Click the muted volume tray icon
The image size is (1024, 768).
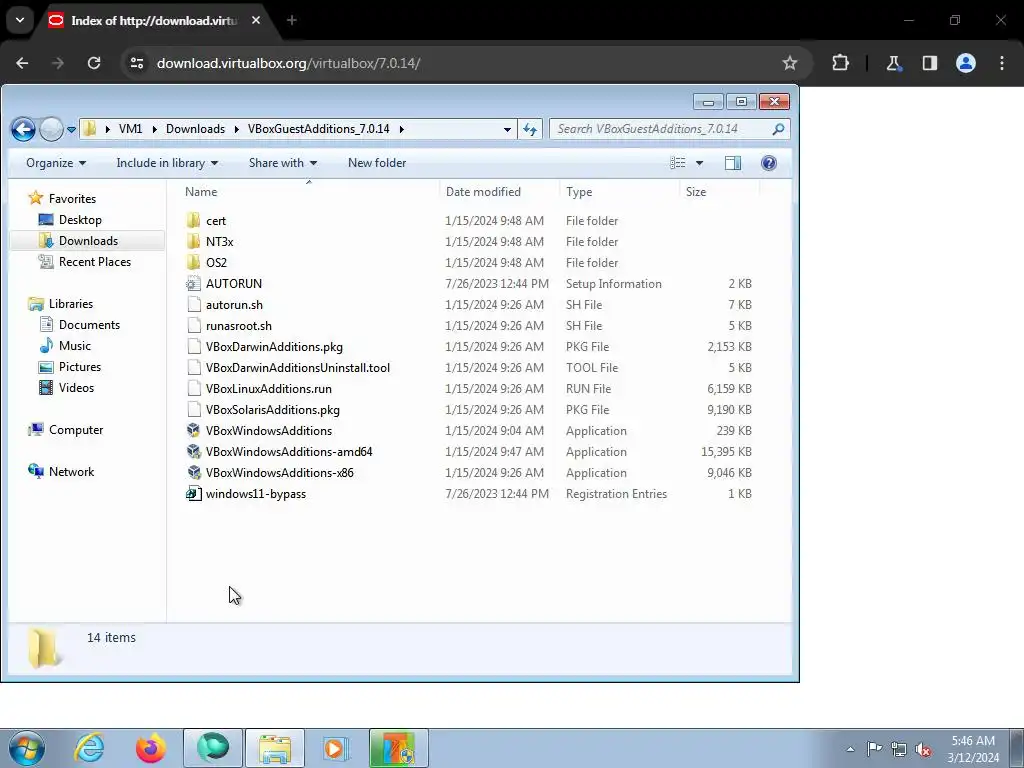click(x=923, y=749)
